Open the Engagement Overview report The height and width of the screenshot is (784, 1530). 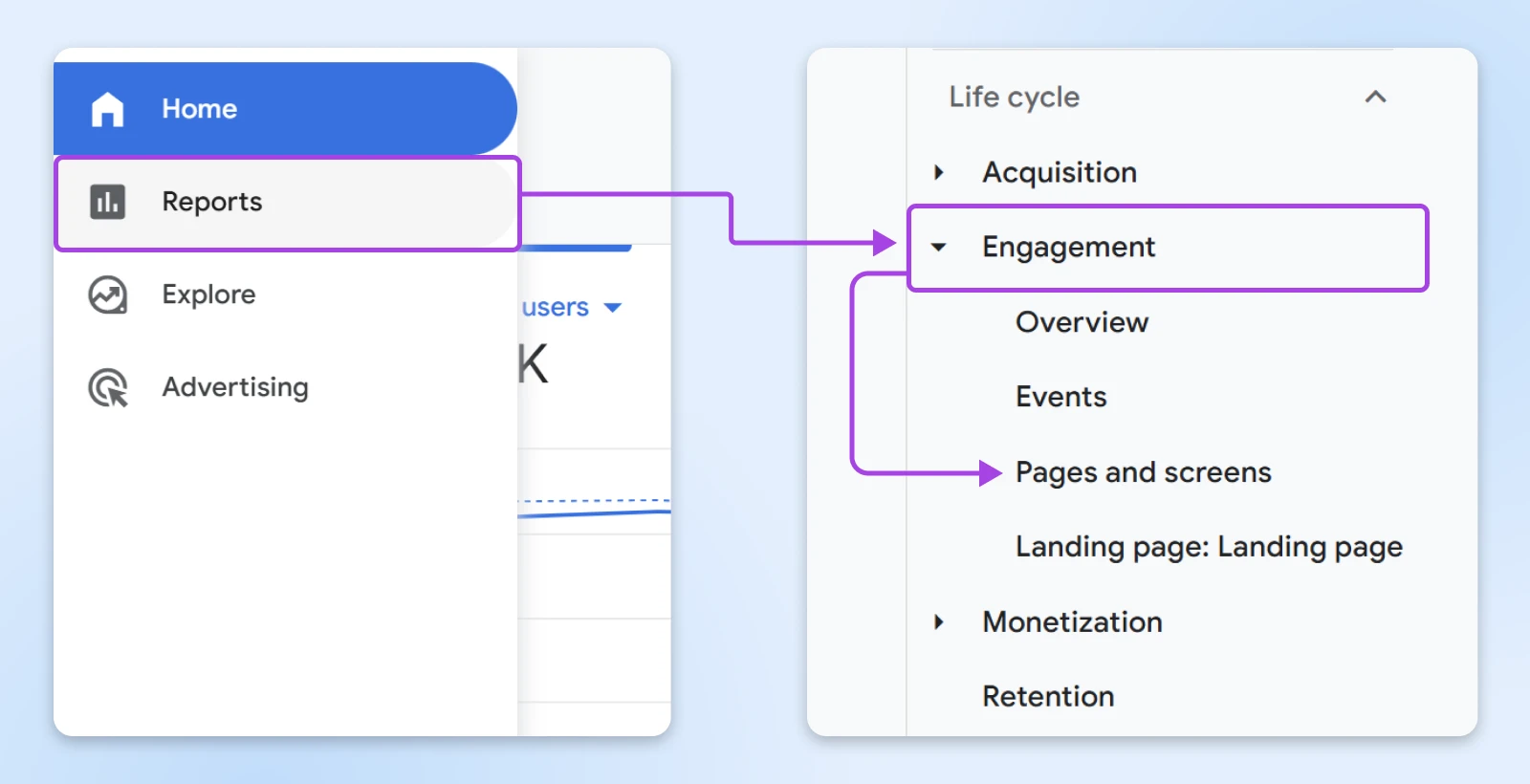point(1082,322)
